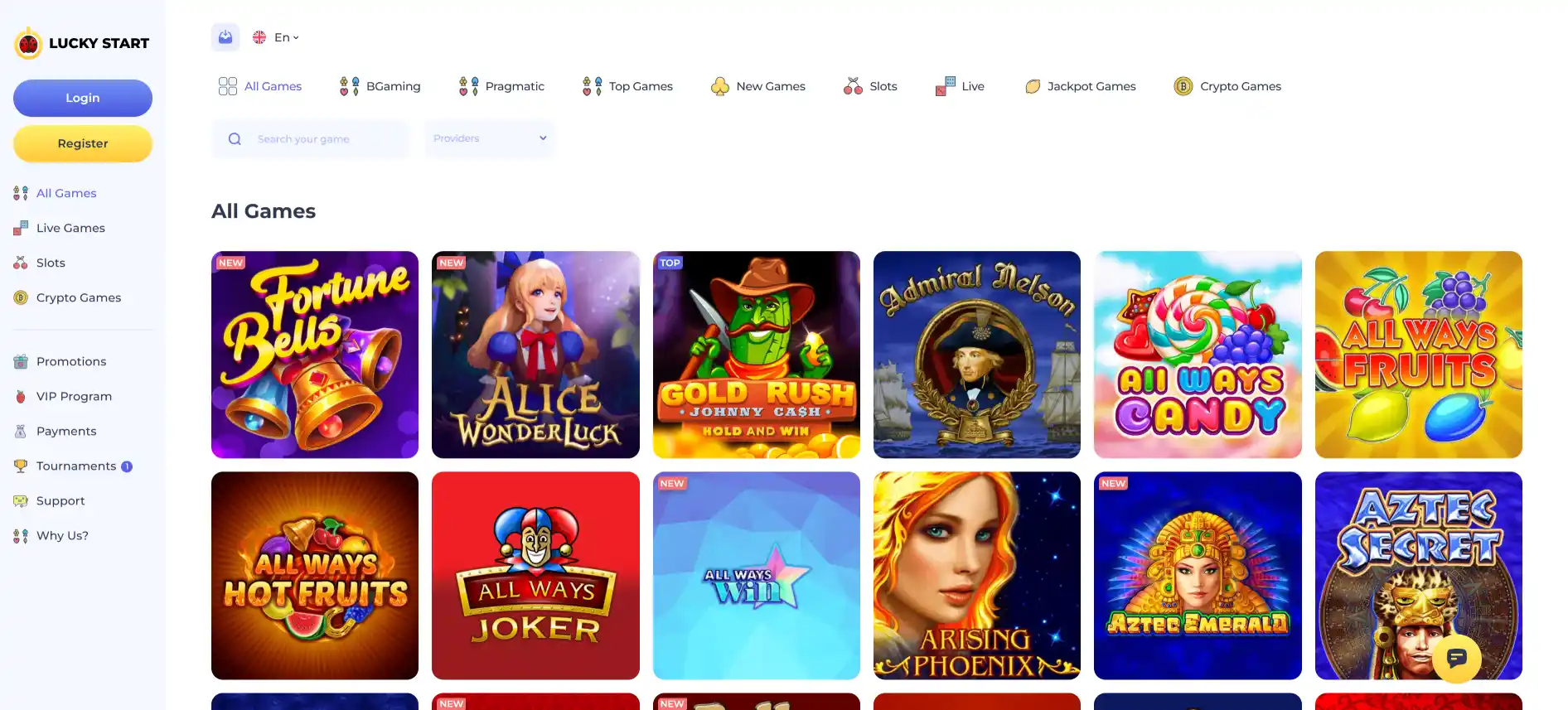Viewport: 1568px width, 710px height.
Task: Click the Payments icon in sidebar
Action: pos(21,431)
